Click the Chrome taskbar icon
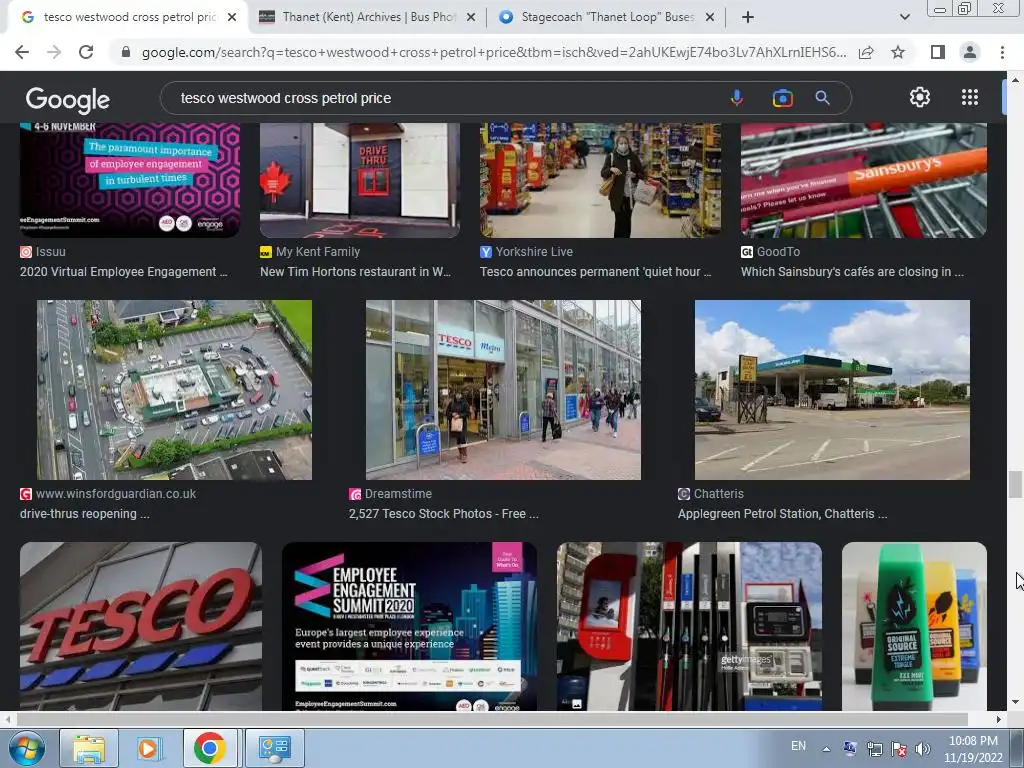1024x768 pixels. pos(209,748)
